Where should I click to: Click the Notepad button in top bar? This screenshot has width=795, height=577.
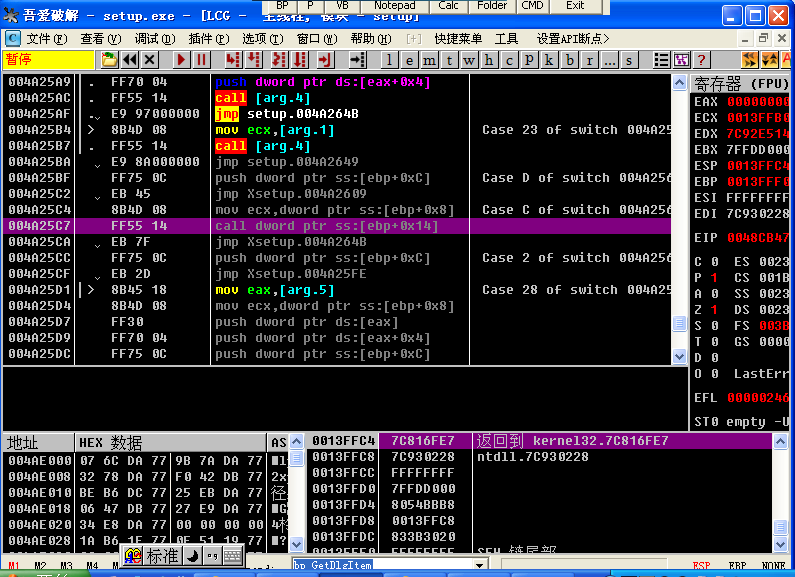394,6
